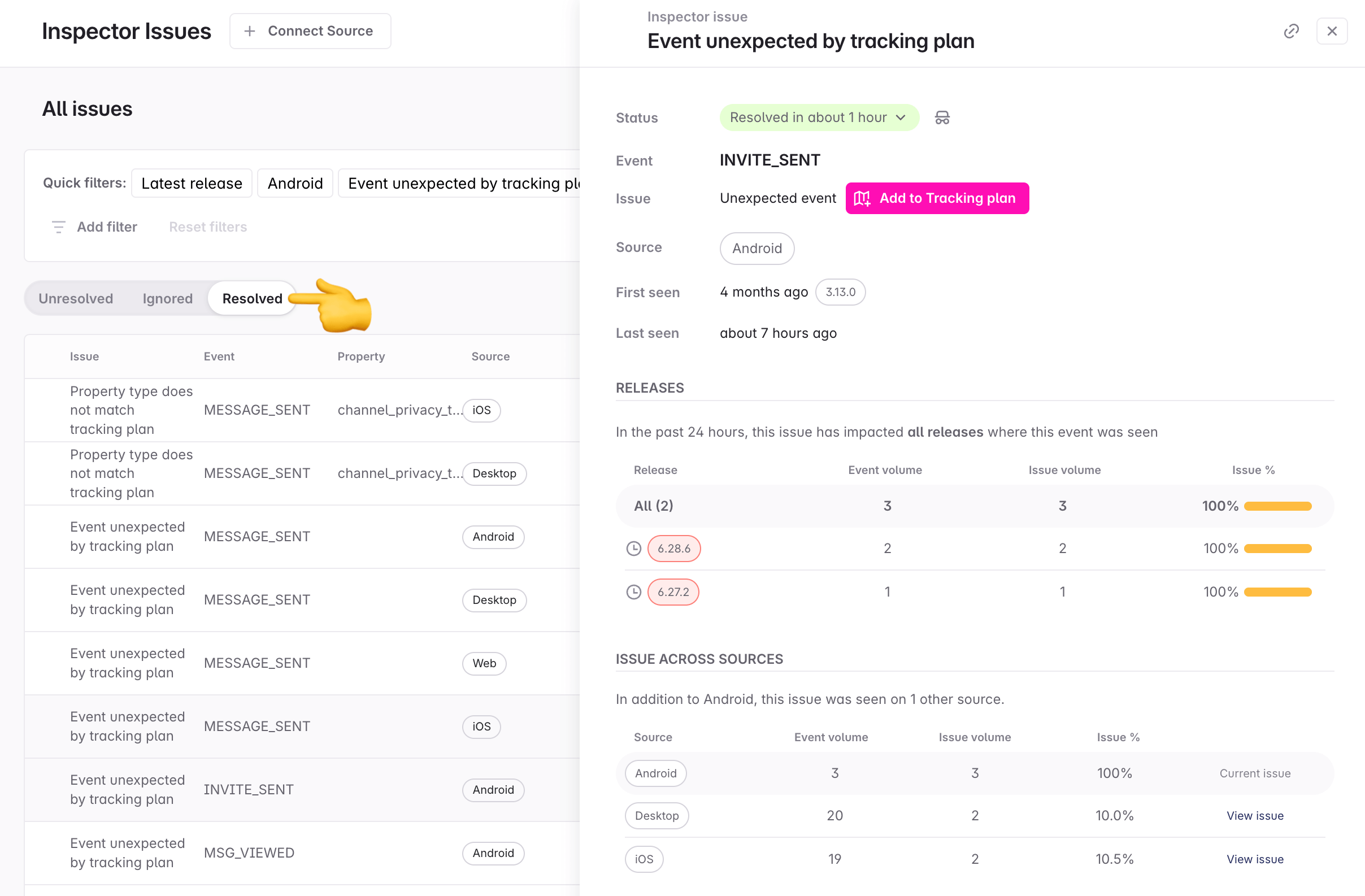The width and height of the screenshot is (1365, 896).
Task: Click the clock icon beside release 6.28.6
Action: point(633,549)
